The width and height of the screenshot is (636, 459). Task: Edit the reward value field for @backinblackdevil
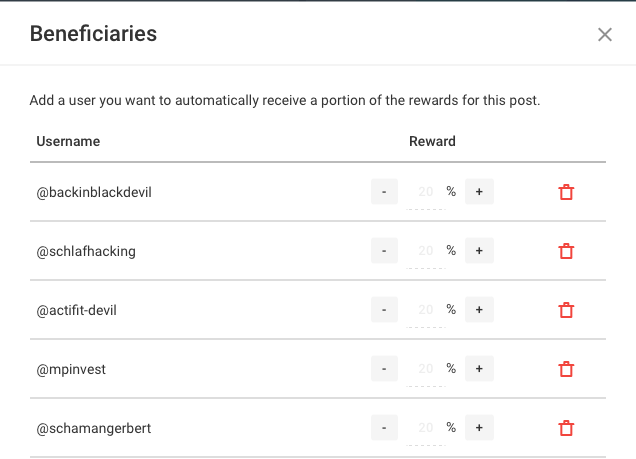[425, 192]
